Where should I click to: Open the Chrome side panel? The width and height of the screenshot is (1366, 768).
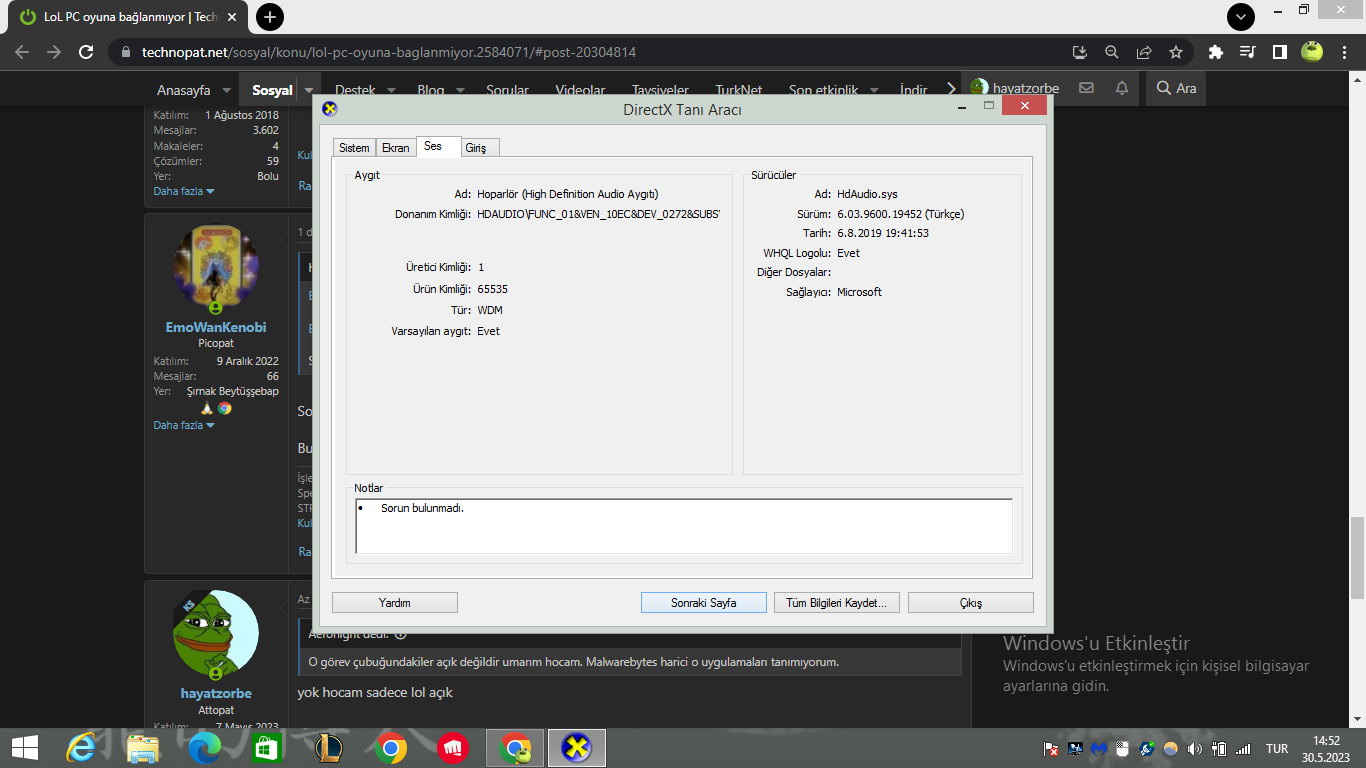point(1279,52)
